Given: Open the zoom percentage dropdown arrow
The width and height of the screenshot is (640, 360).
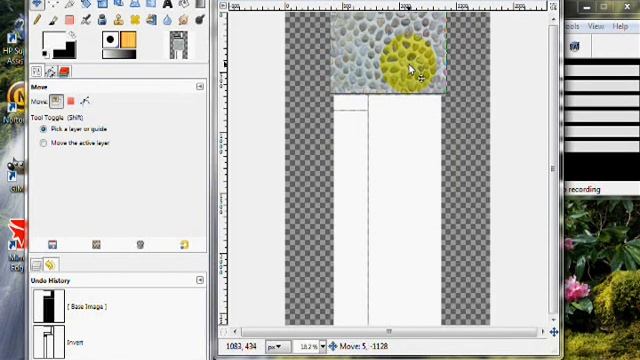Looking at the screenshot, I should point(322,347).
